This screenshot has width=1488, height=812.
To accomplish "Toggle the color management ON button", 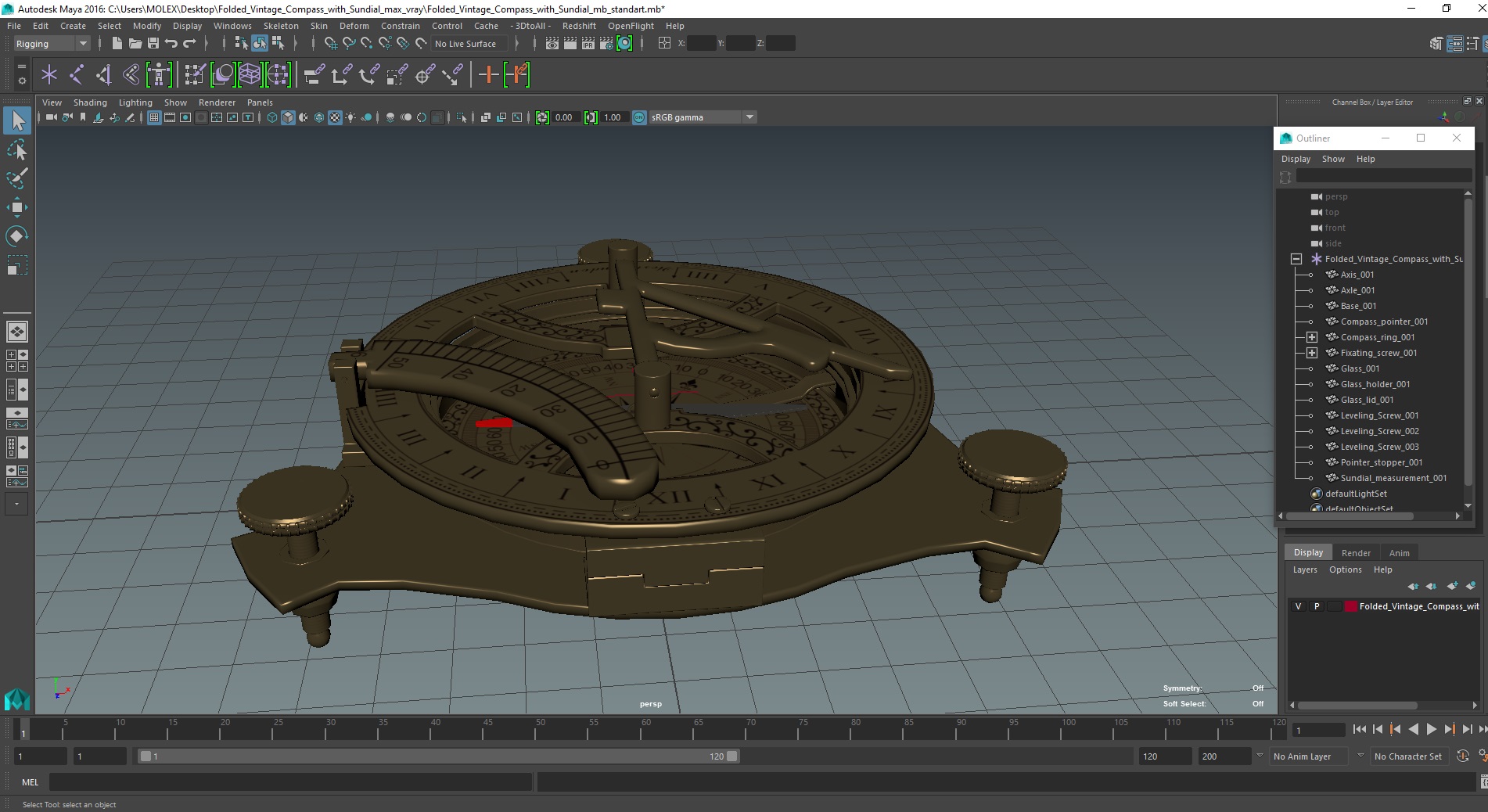I will (639, 117).
